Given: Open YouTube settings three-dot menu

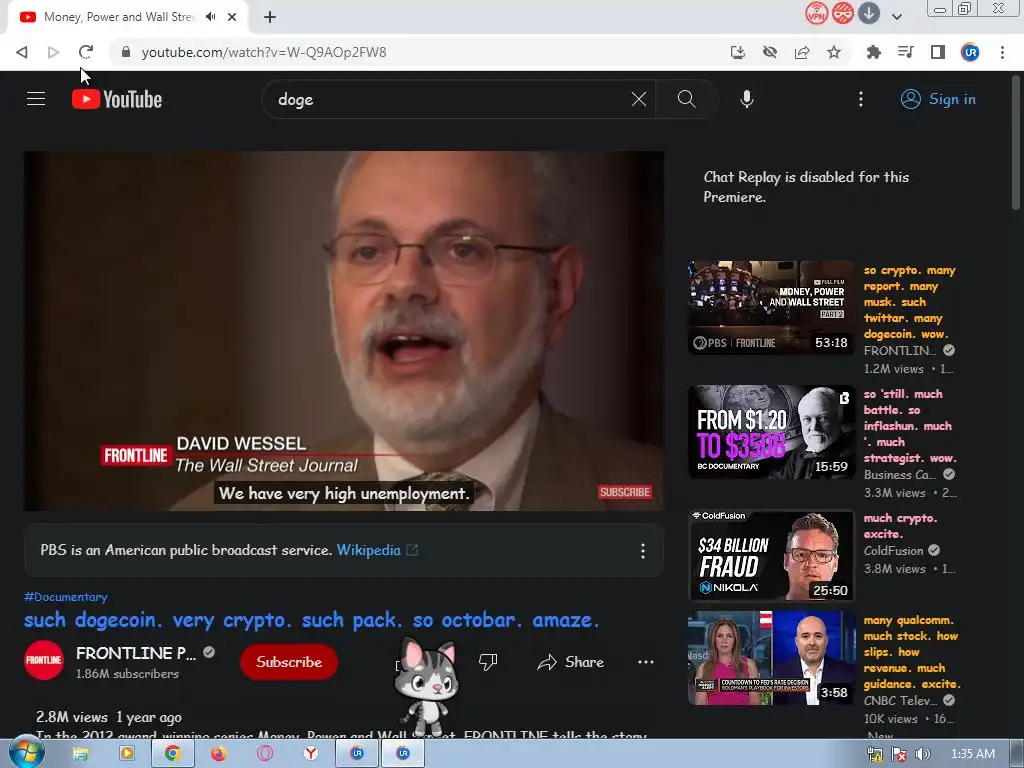Looking at the screenshot, I should (x=861, y=99).
